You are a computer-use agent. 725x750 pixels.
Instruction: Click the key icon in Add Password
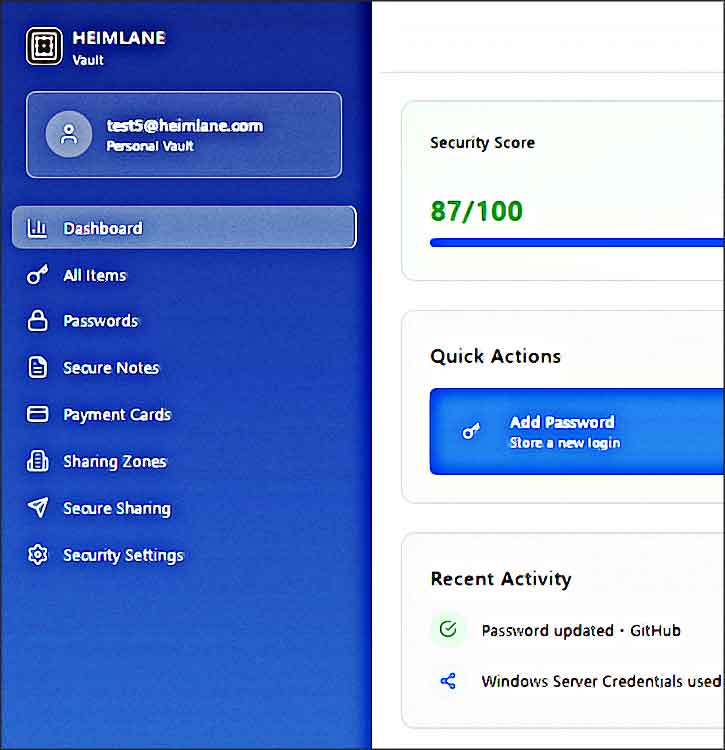[471, 431]
